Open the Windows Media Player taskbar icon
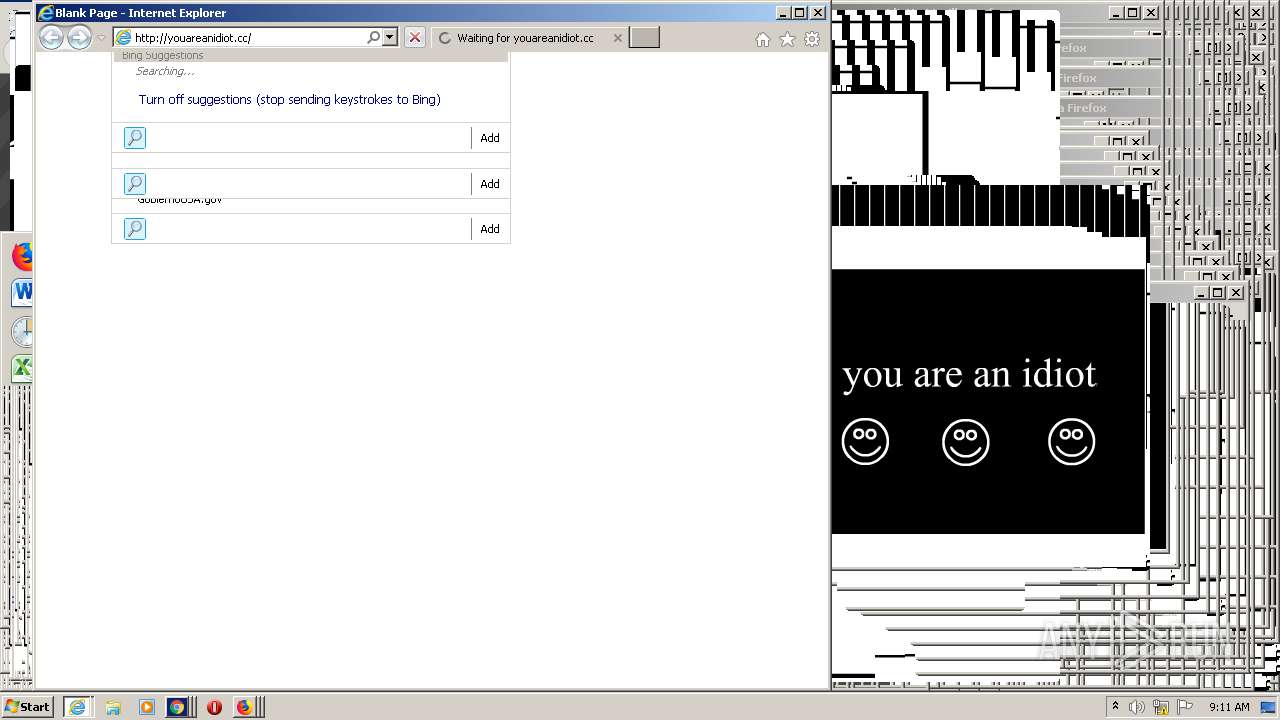The image size is (1280, 720). [x=147, y=707]
